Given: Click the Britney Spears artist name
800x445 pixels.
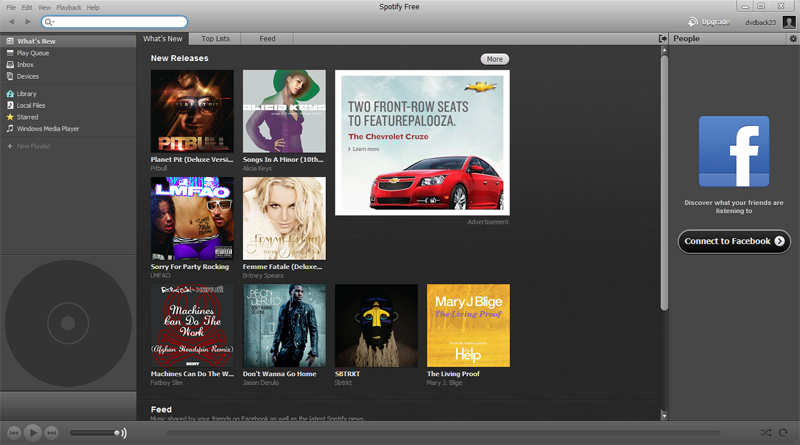Looking at the screenshot, I should tap(263, 276).
